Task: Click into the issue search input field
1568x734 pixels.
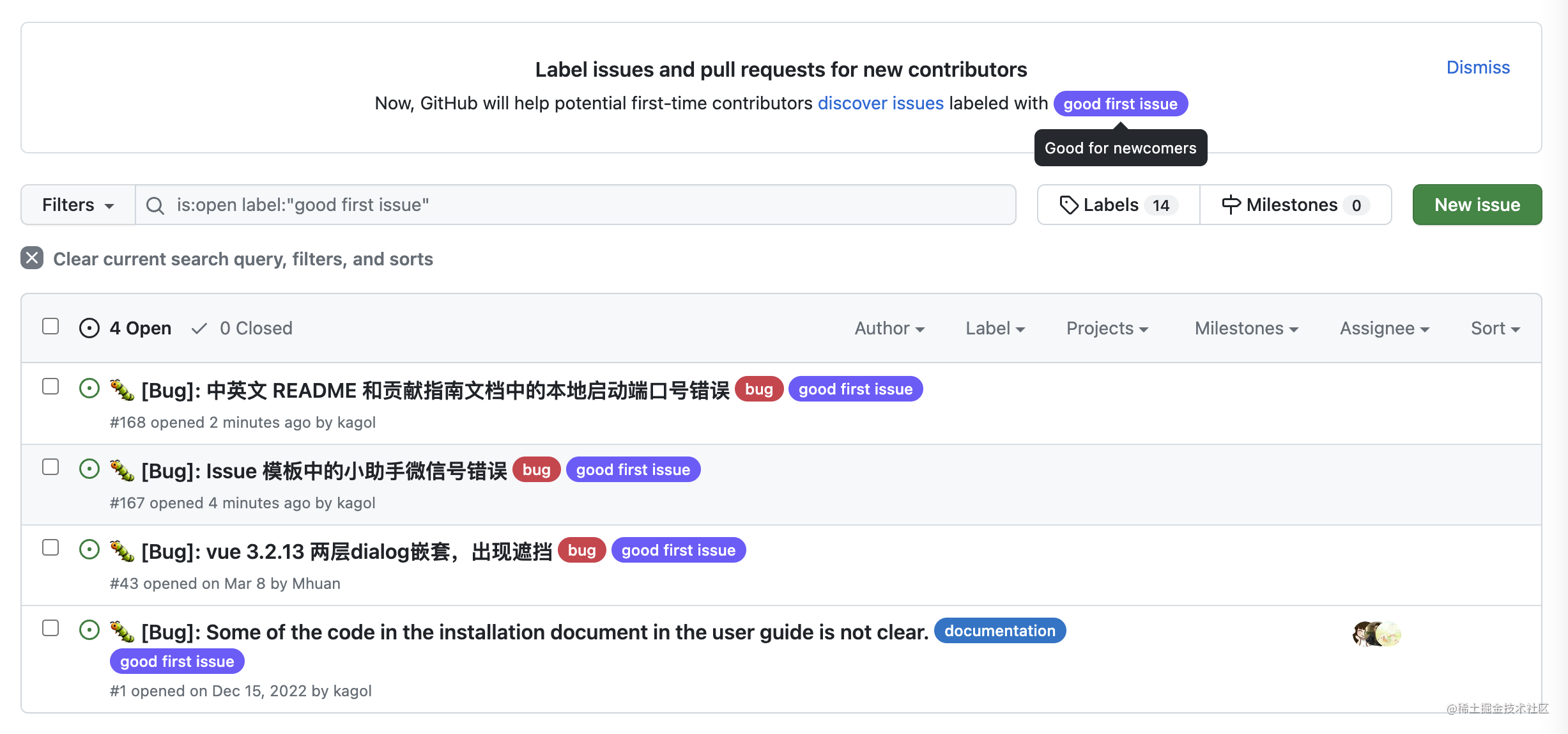Action: coord(575,205)
